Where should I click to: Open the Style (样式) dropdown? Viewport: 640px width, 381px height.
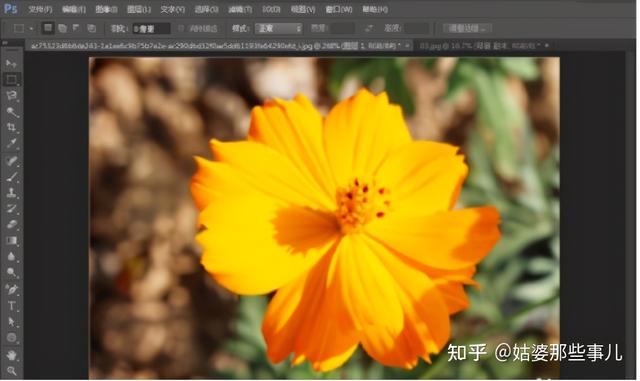(279, 28)
